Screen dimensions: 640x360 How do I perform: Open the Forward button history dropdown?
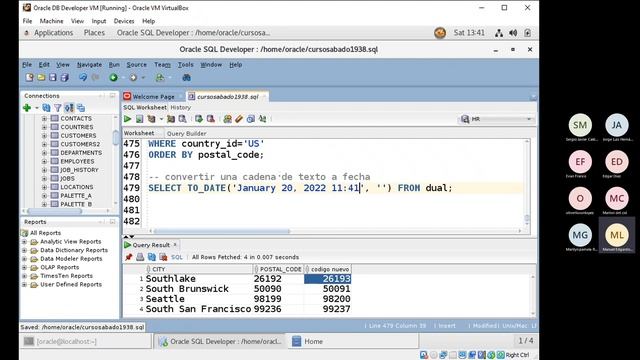click(143, 78)
